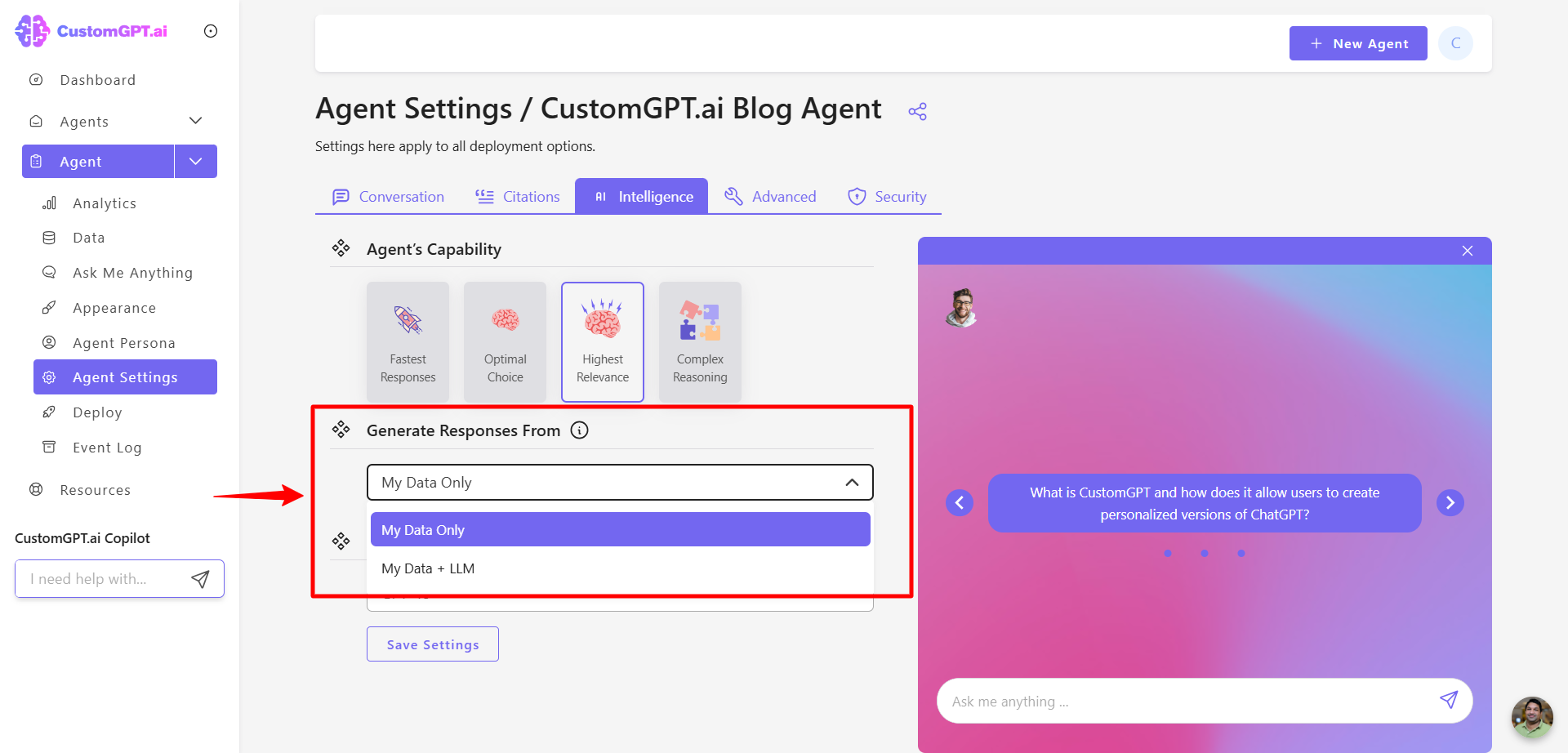Select the second carousel dot
The image size is (1568, 753).
coord(1205,553)
